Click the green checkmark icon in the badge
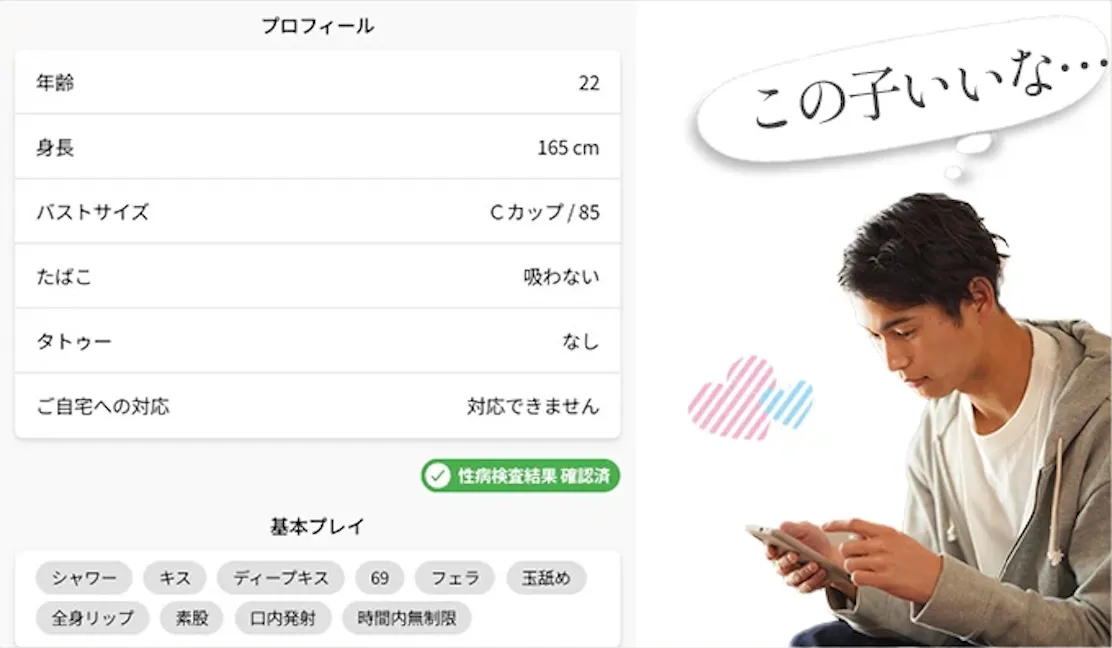The width and height of the screenshot is (1112, 648). 438,476
